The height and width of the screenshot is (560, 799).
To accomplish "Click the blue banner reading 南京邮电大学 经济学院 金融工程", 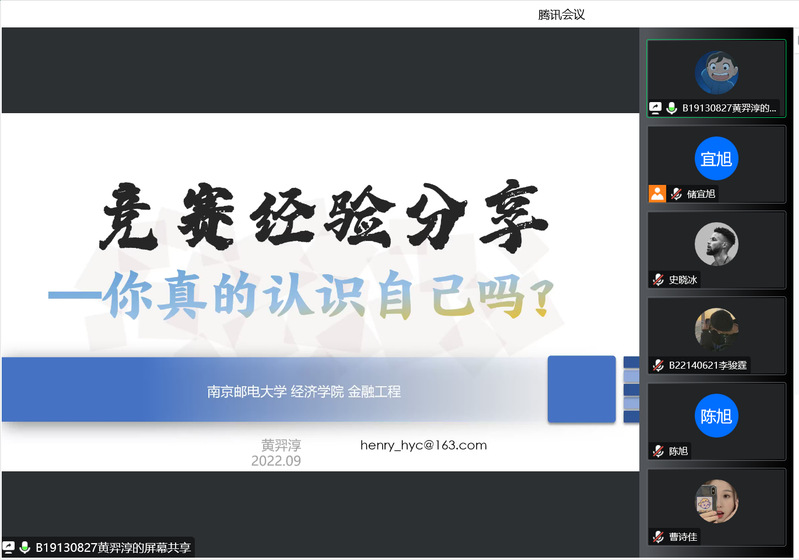I will 304,391.
